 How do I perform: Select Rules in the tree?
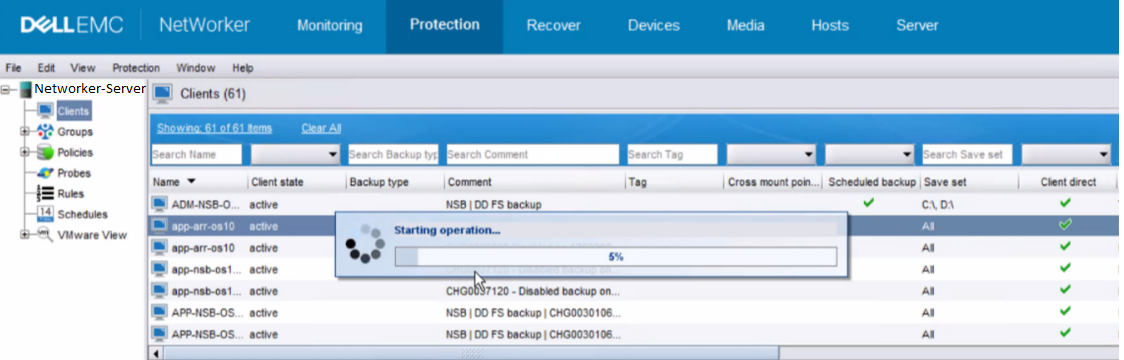[x=70, y=194]
